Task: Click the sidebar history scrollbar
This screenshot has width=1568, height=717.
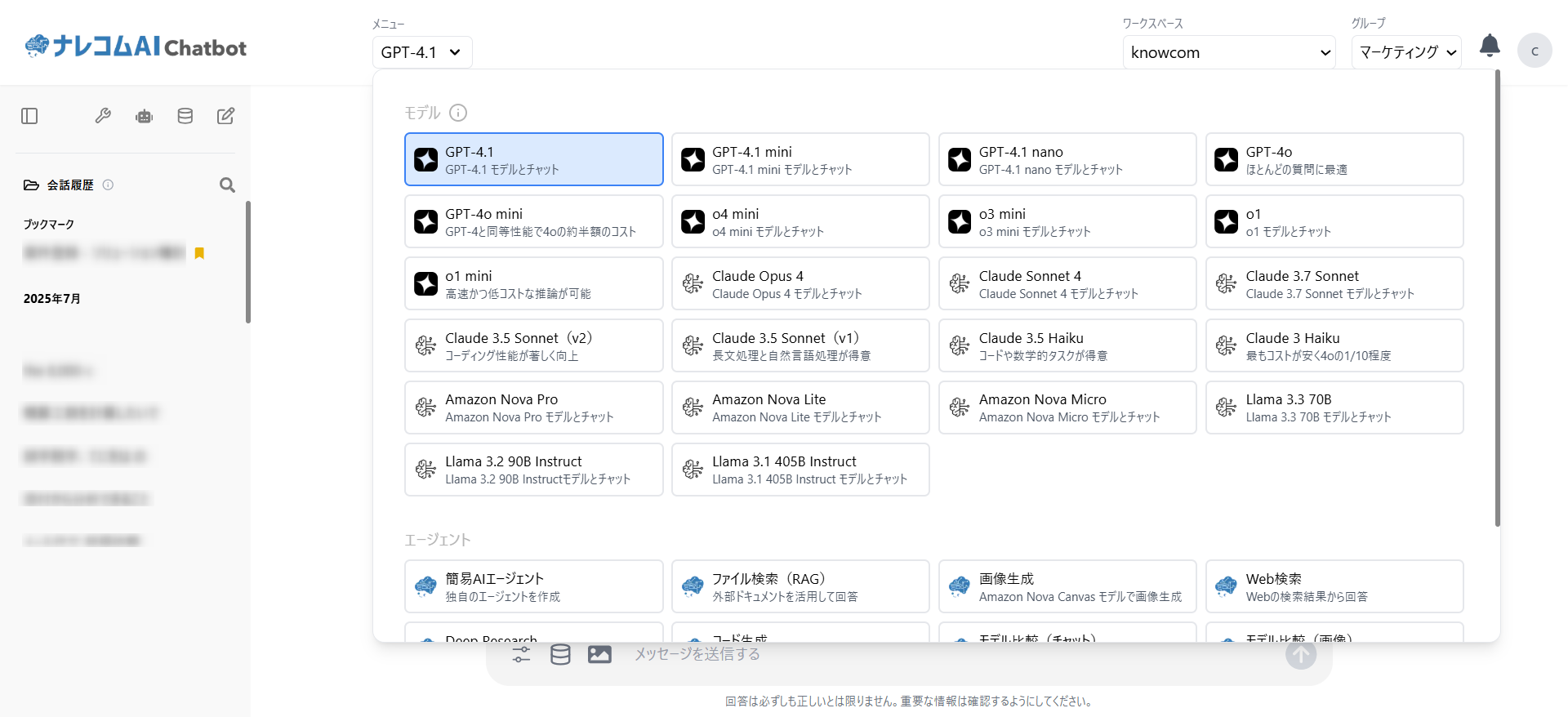Action: 247,262
